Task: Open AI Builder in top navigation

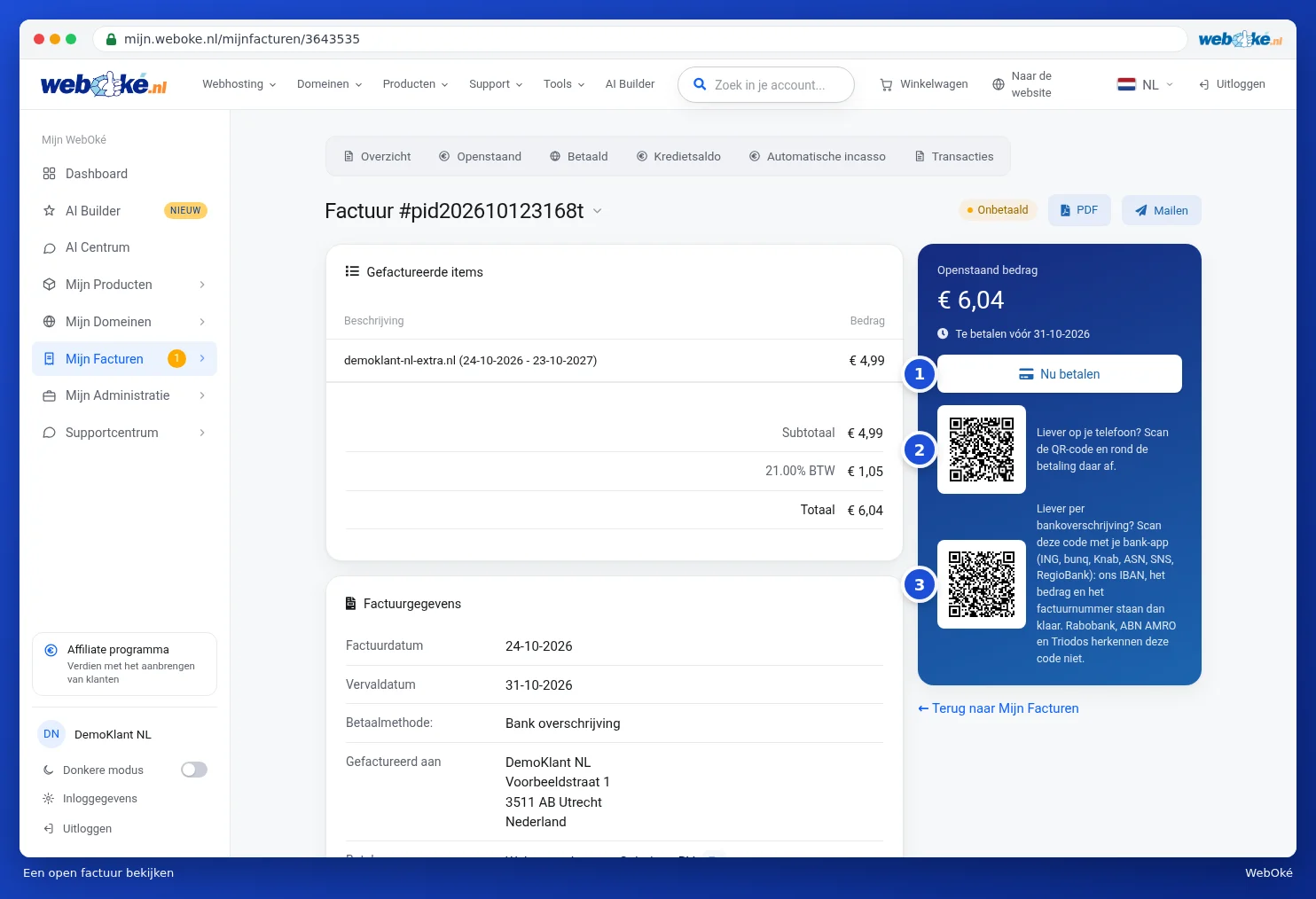Action: (630, 84)
